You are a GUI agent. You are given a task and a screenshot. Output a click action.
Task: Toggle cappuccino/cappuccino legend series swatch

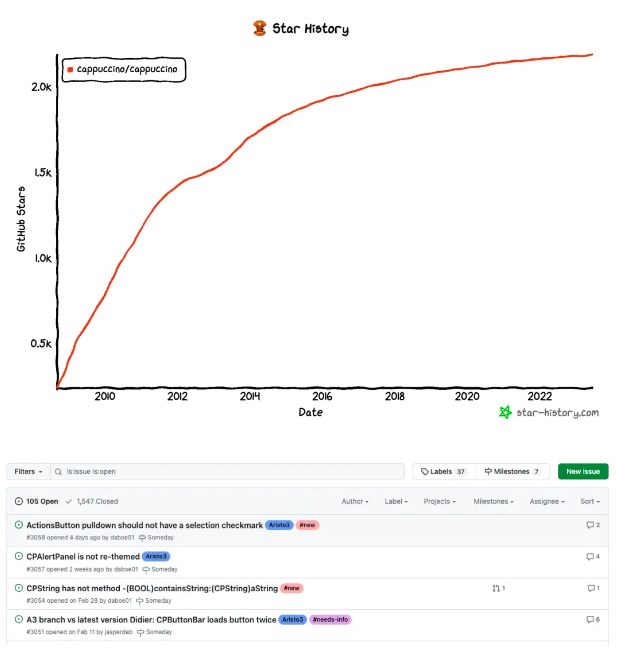click(x=70, y=69)
